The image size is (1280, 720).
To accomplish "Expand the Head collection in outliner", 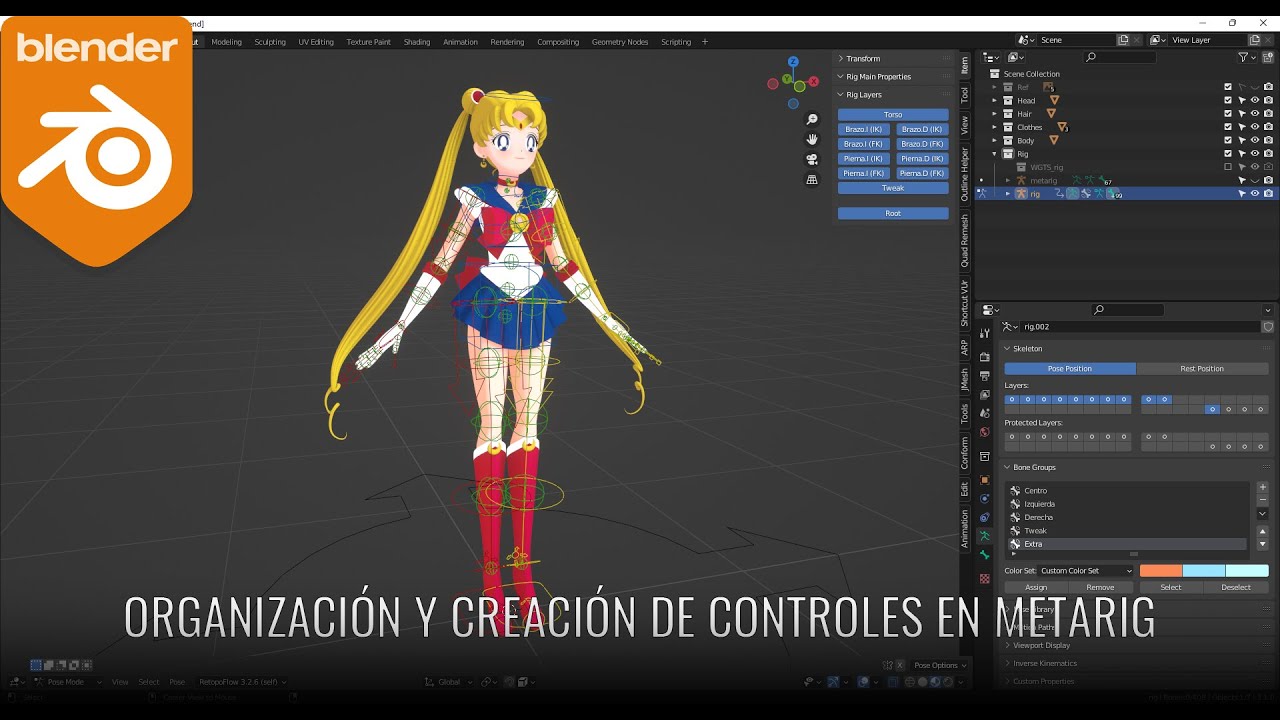I will 994,101.
